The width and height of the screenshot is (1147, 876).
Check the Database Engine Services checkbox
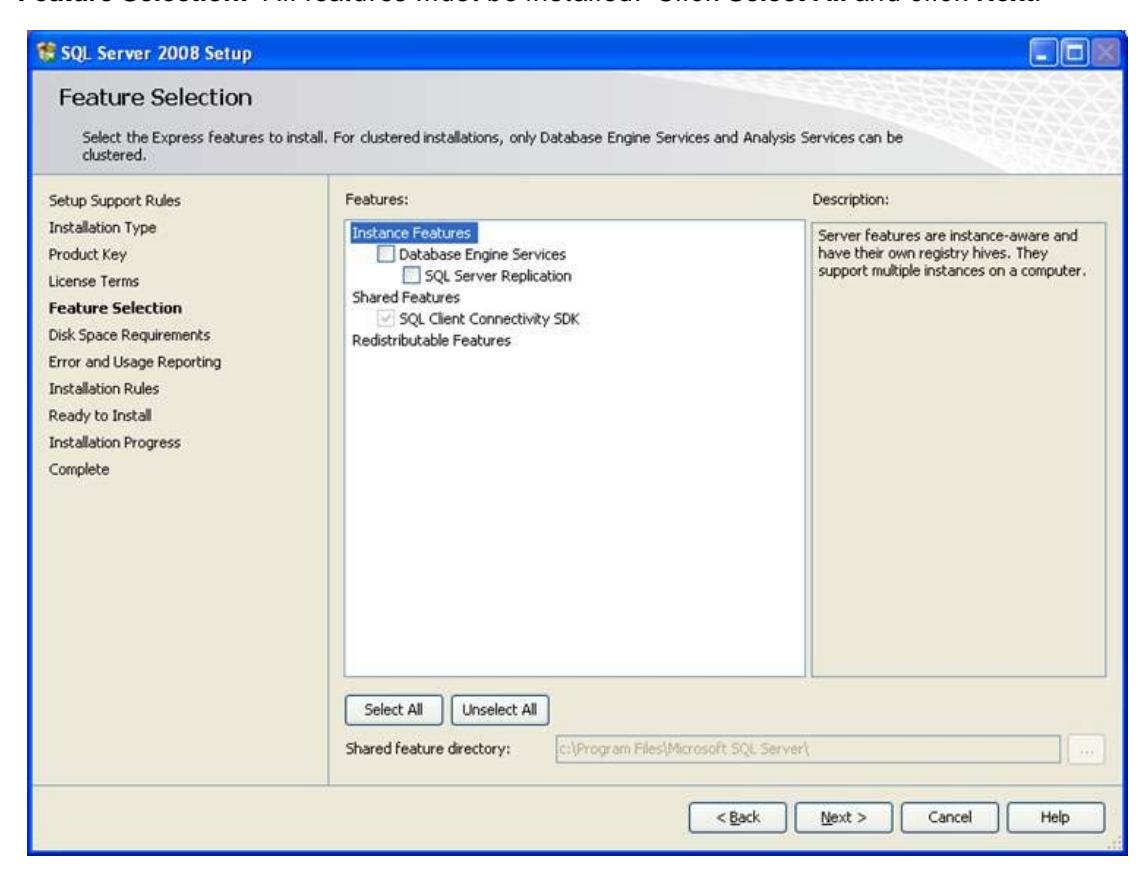pyautogui.click(x=386, y=254)
